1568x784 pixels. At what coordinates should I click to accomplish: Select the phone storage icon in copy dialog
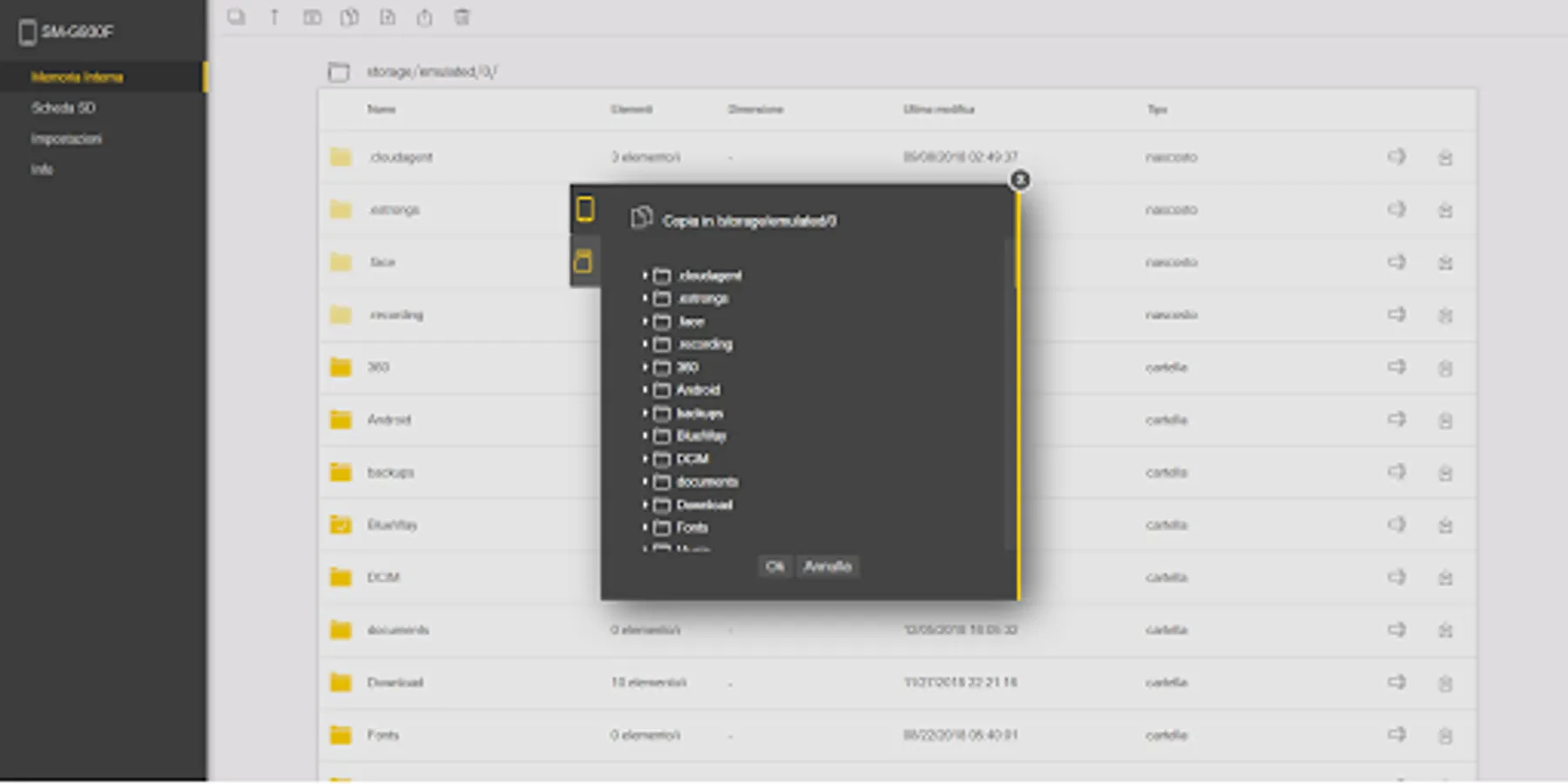585,209
